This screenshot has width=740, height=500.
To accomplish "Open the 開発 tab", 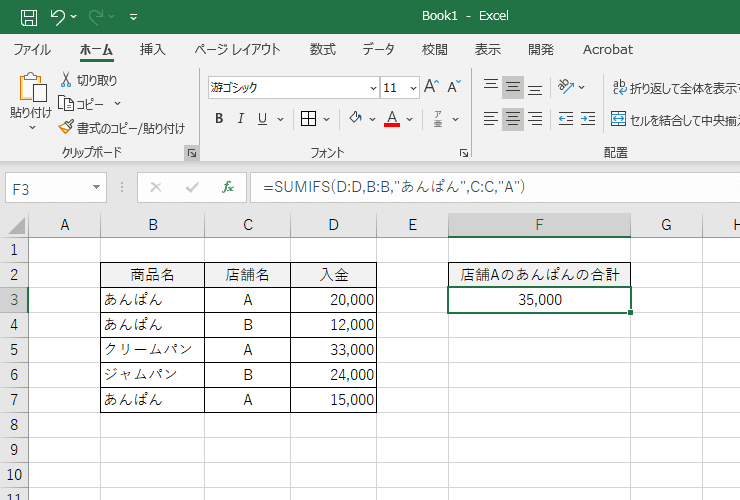I will [541, 50].
